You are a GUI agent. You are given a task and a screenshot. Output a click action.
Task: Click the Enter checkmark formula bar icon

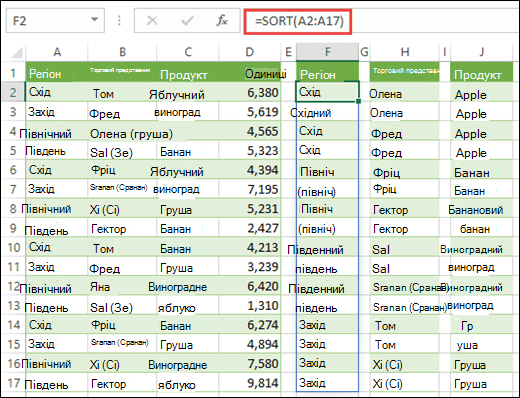pos(187,21)
